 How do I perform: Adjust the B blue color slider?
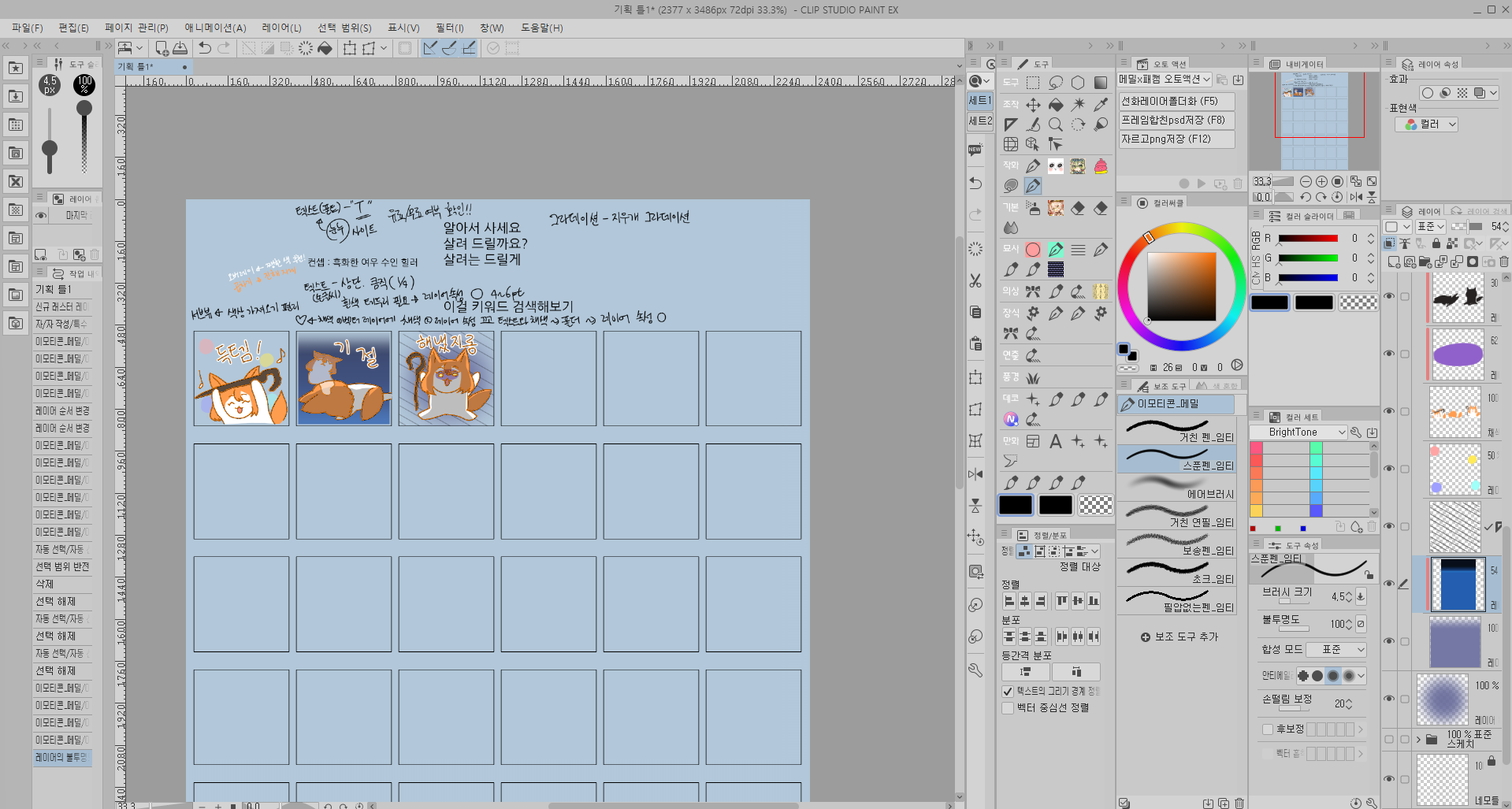coord(1308,278)
